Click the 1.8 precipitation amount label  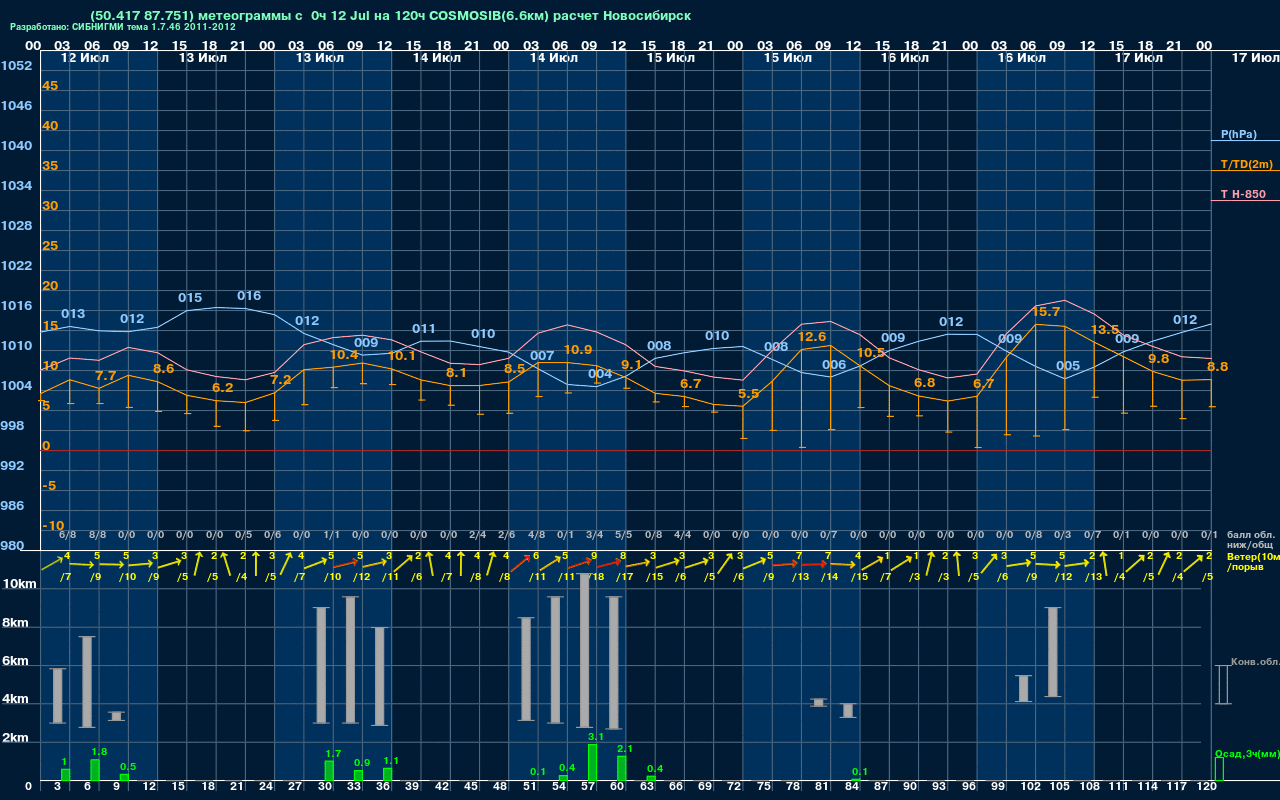point(99,752)
